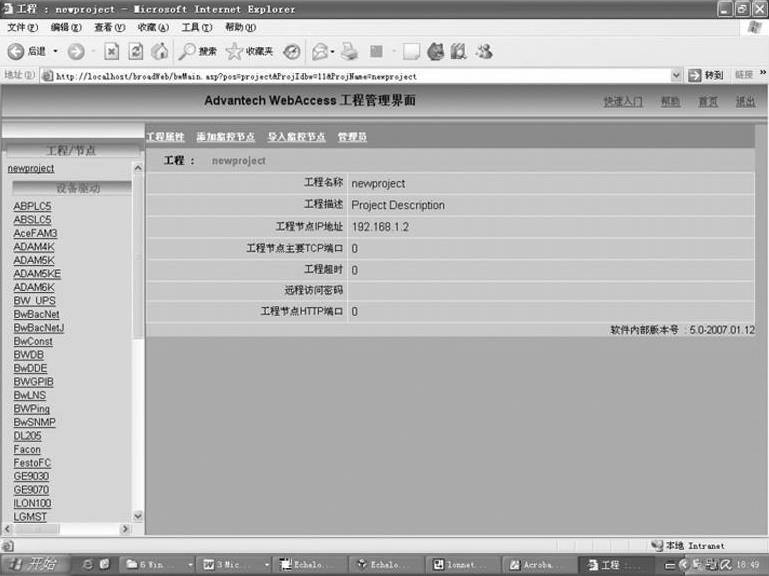Click 导入监控节点 import node link

(x=297, y=137)
